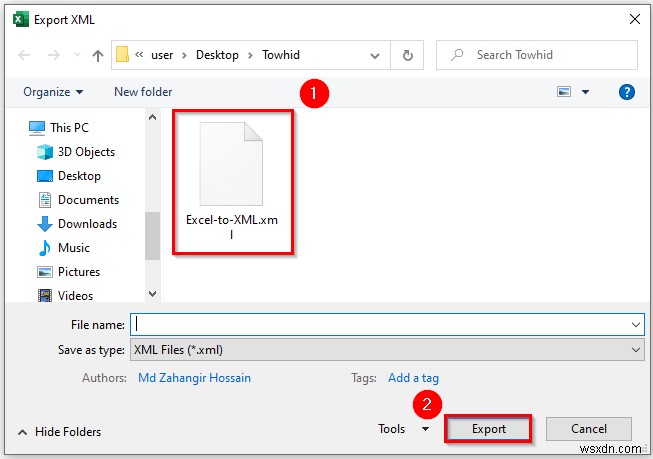
Task: Open recent locations dropdown arrow
Action: [x=77, y=55]
